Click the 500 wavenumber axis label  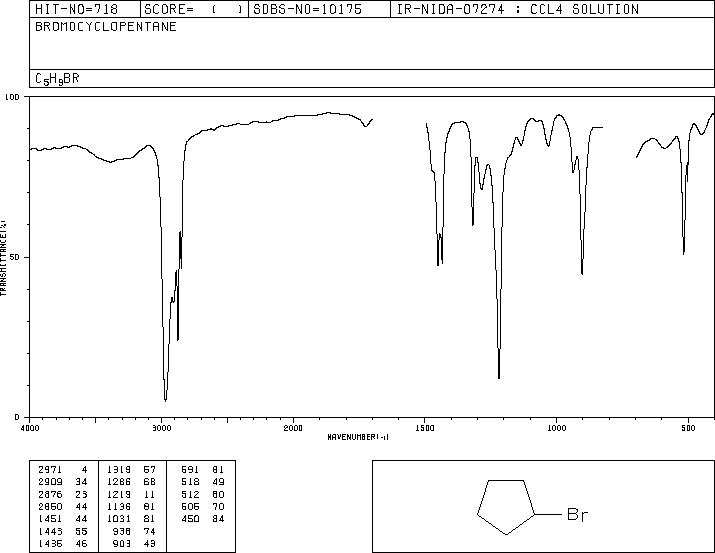click(688, 428)
